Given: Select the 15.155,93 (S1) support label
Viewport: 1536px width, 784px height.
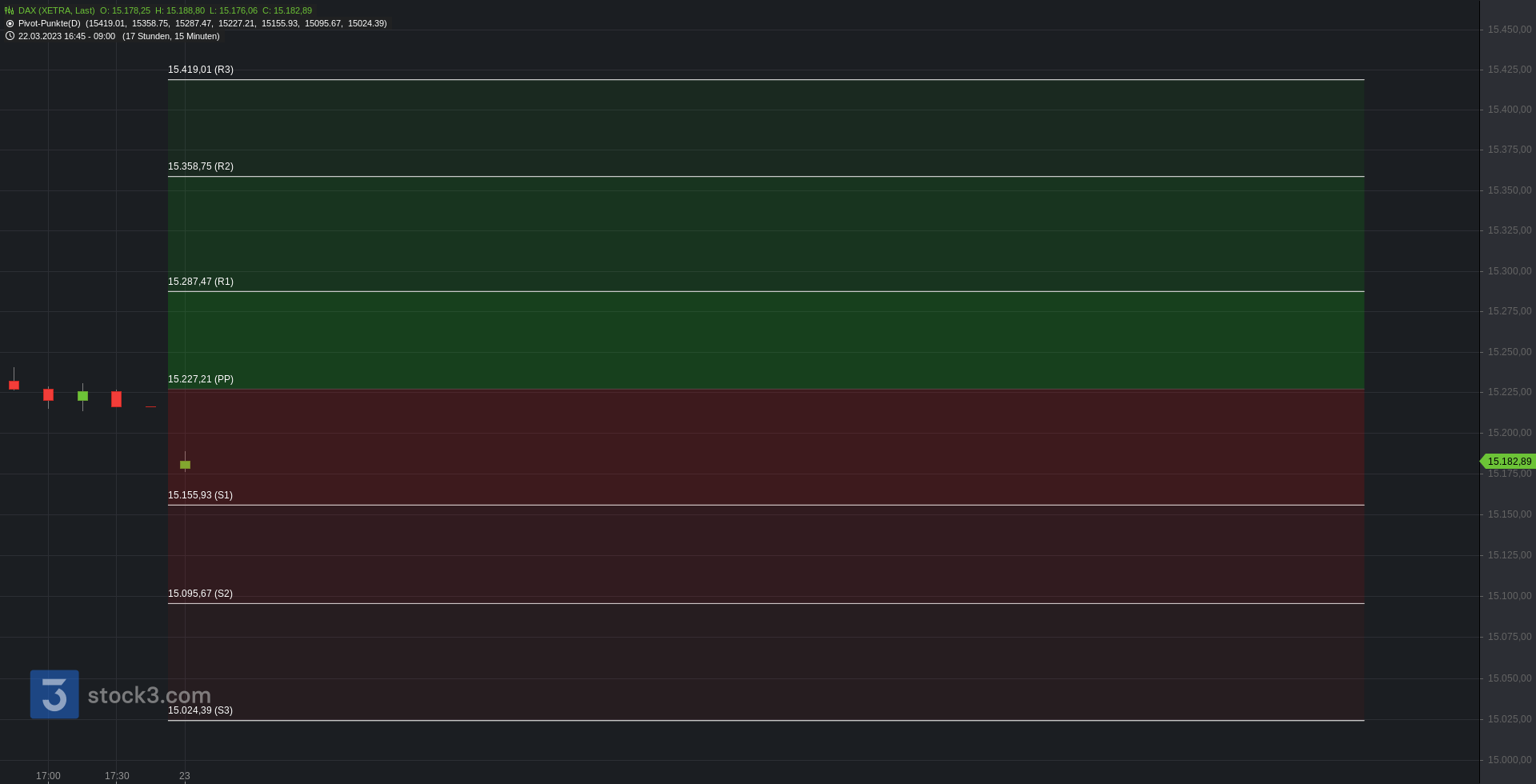Looking at the screenshot, I should tap(200, 495).
